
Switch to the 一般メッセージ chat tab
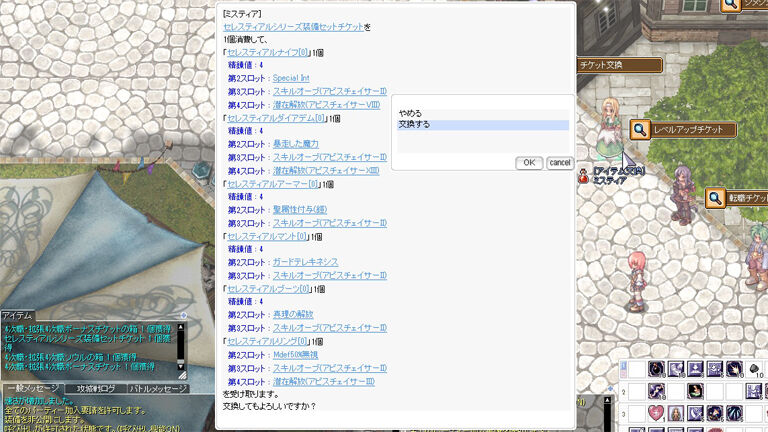33,388
